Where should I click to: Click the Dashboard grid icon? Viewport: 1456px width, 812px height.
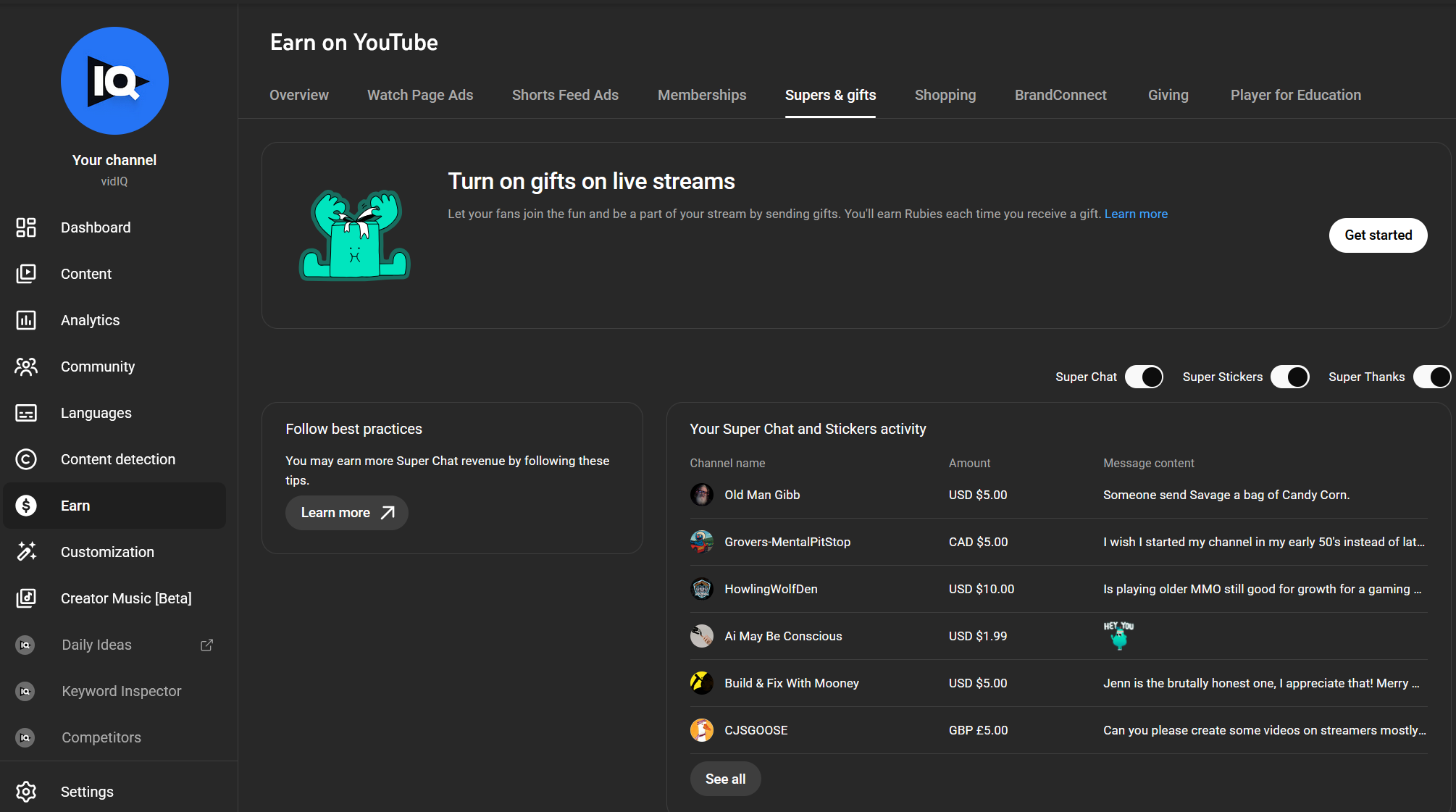(26, 227)
